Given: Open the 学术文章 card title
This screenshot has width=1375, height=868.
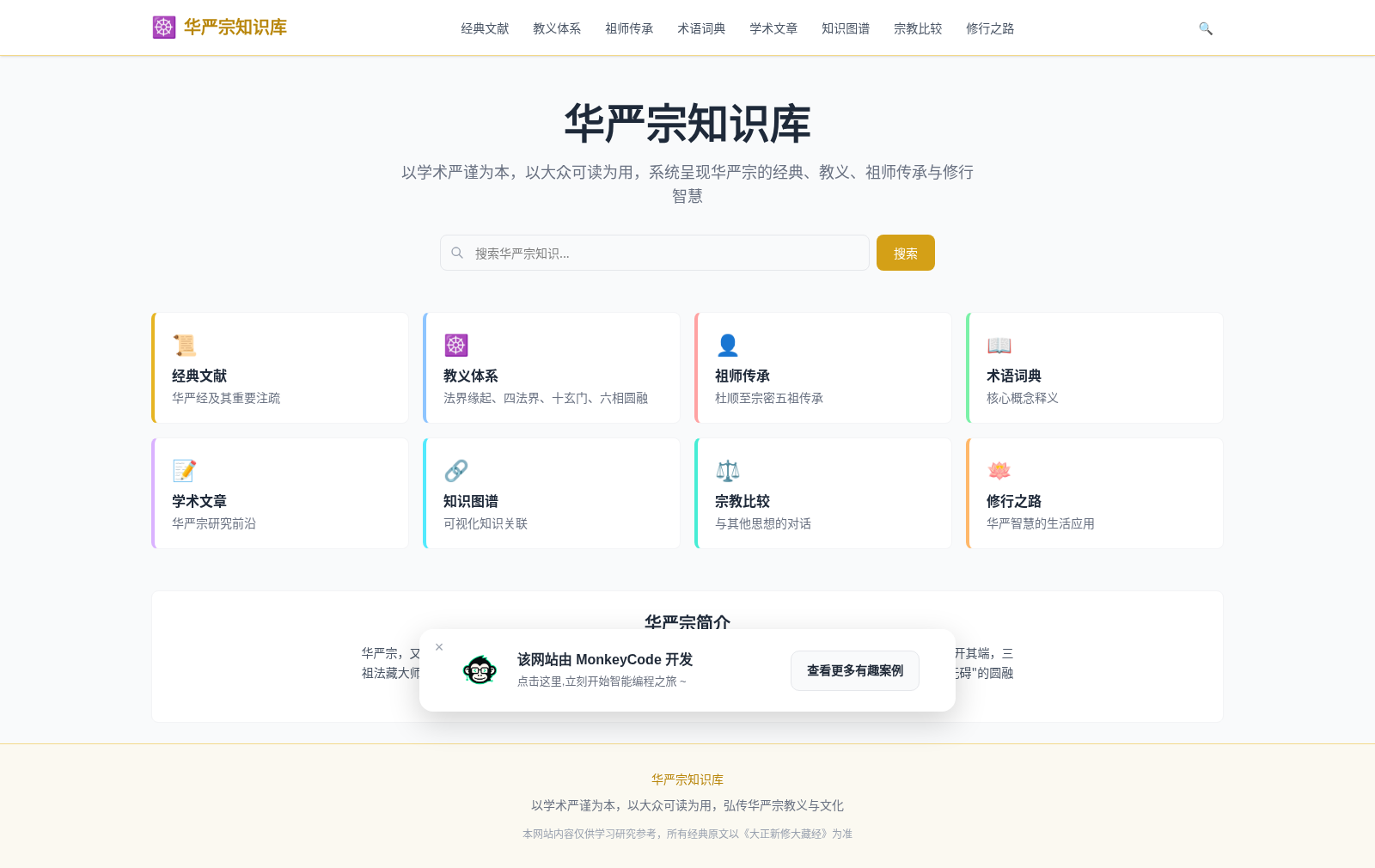Looking at the screenshot, I should [x=199, y=501].
